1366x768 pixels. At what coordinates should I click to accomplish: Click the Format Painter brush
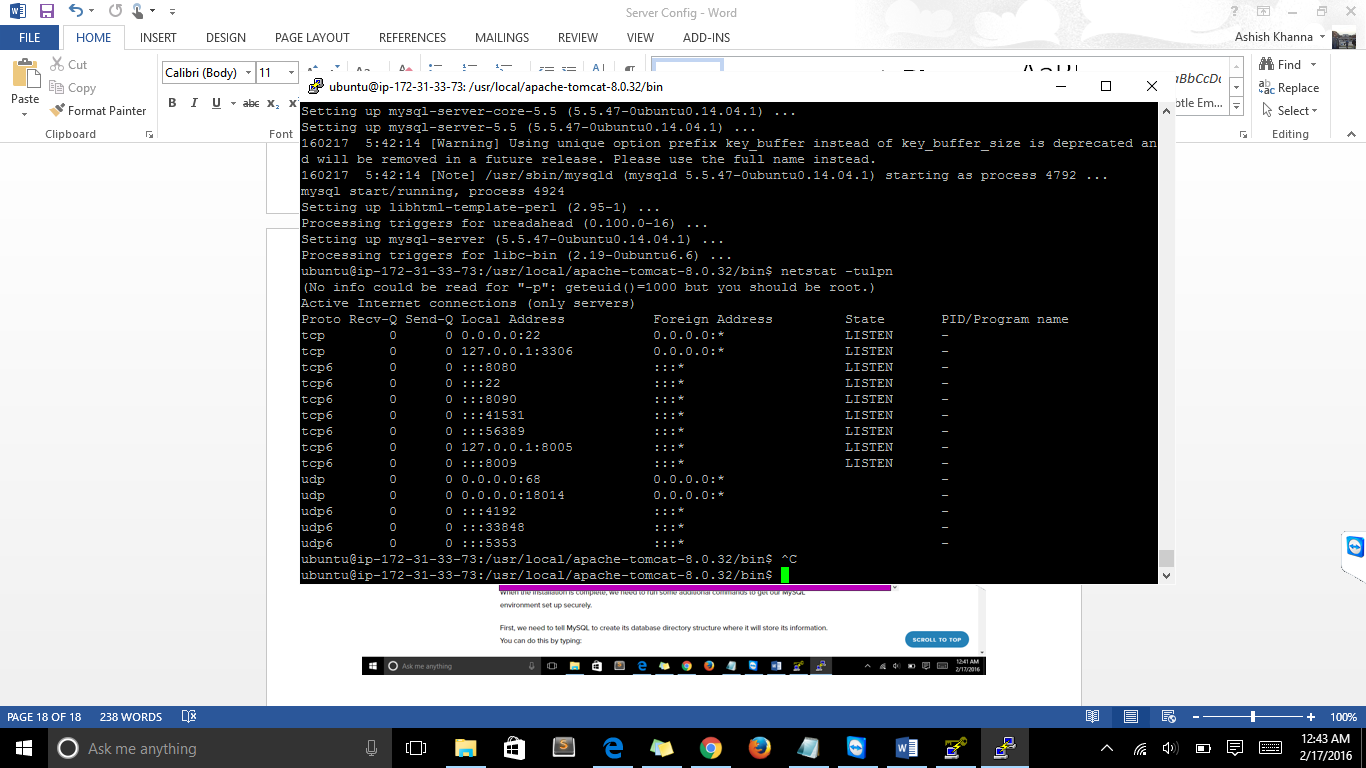pos(98,111)
